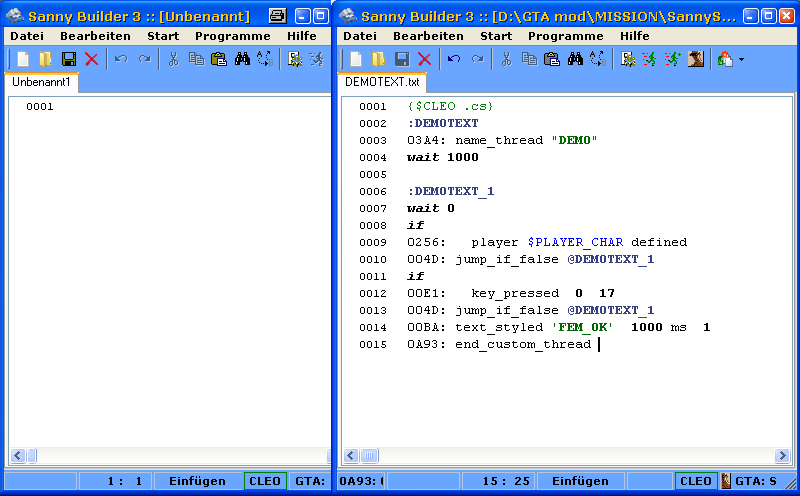This screenshot has height=496, width=800.
Task: Select the Unbenannt1 tab
Action: coord(41,82)
